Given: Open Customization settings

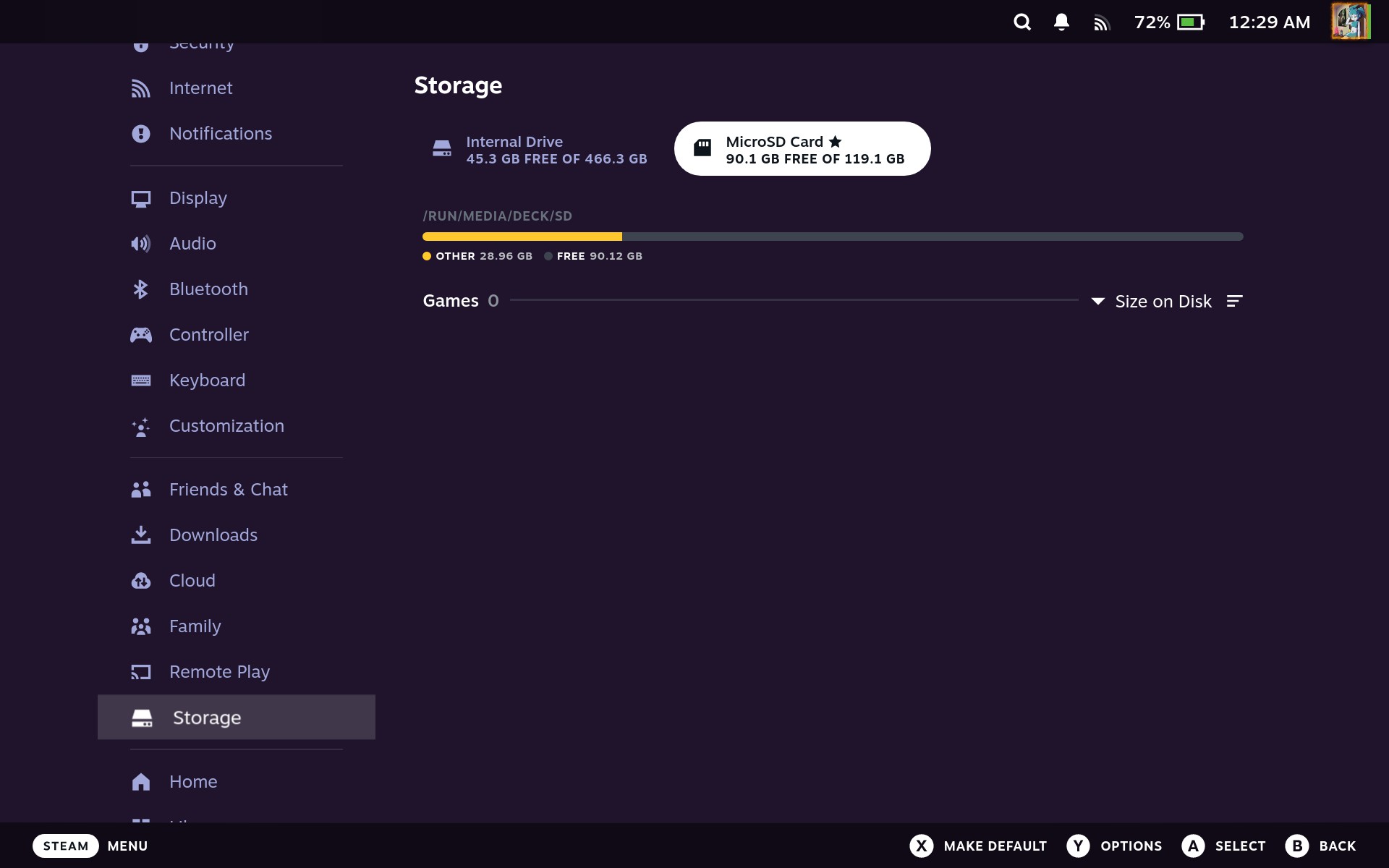Looking at the screenshot, I should click(x=237, y=426).
